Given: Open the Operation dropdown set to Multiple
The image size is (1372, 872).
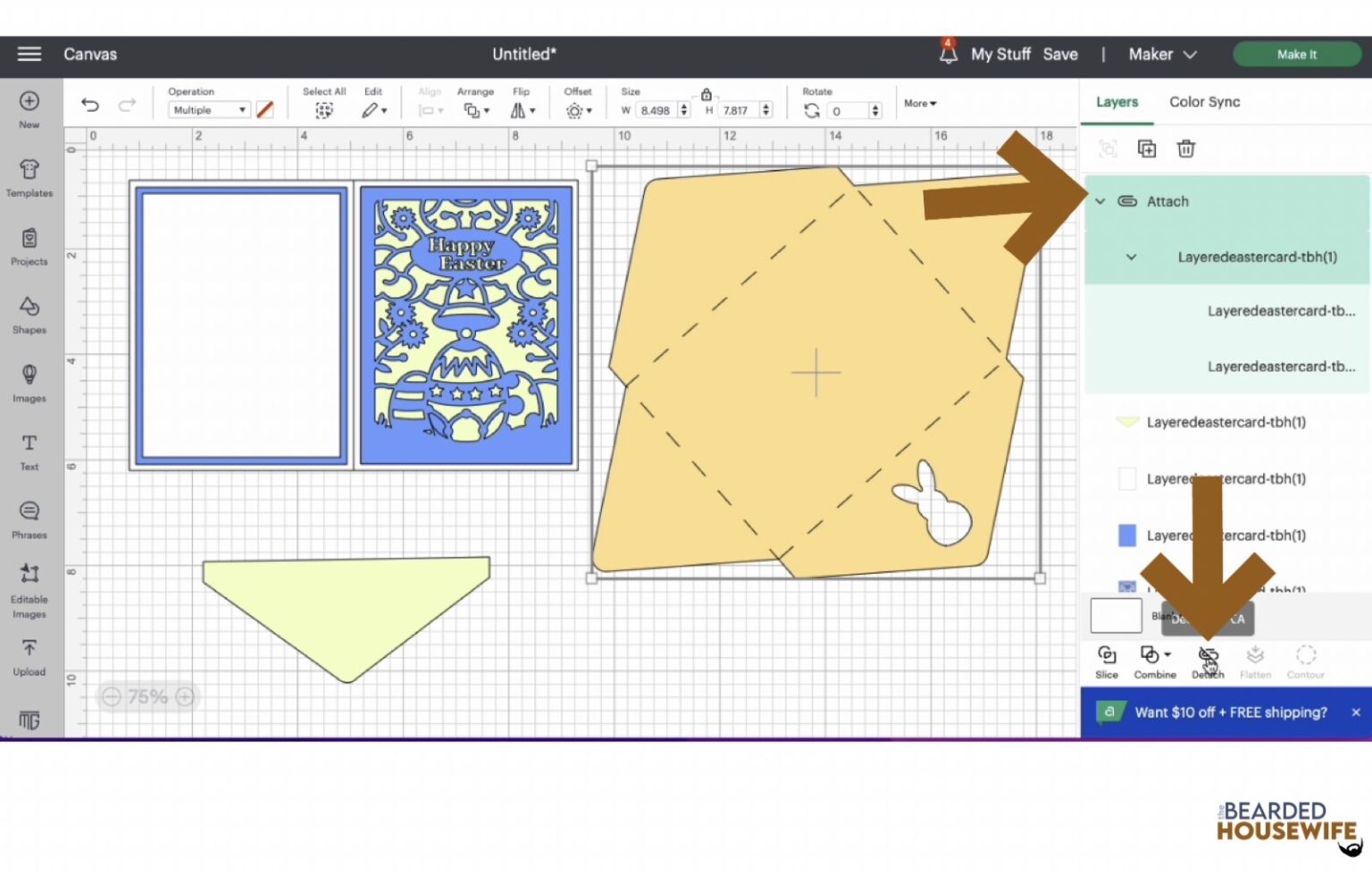Looking at the screenshot, I should (x=209, y=110).
